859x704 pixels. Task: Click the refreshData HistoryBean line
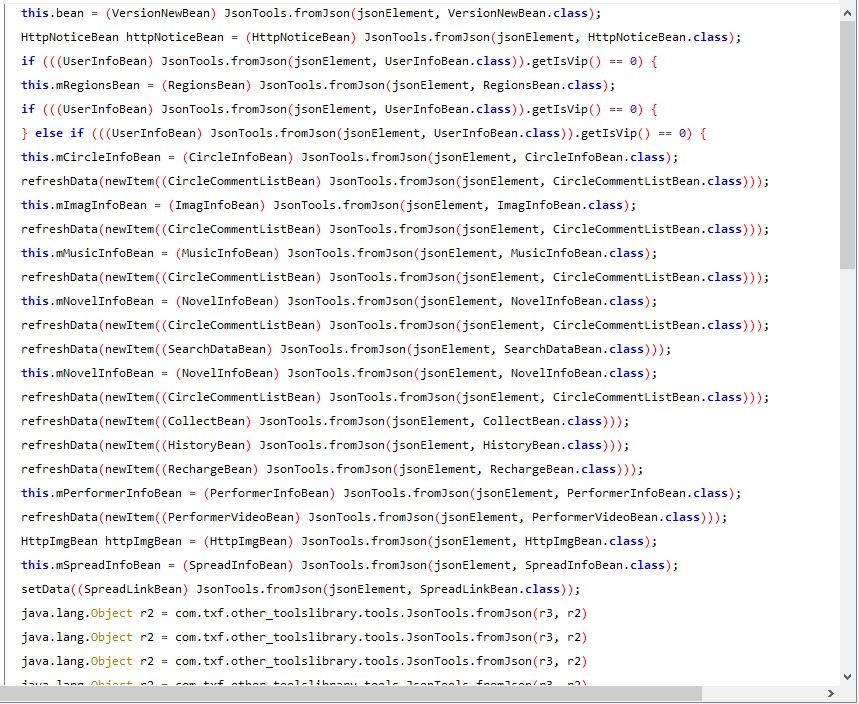(x=325, y=445)
